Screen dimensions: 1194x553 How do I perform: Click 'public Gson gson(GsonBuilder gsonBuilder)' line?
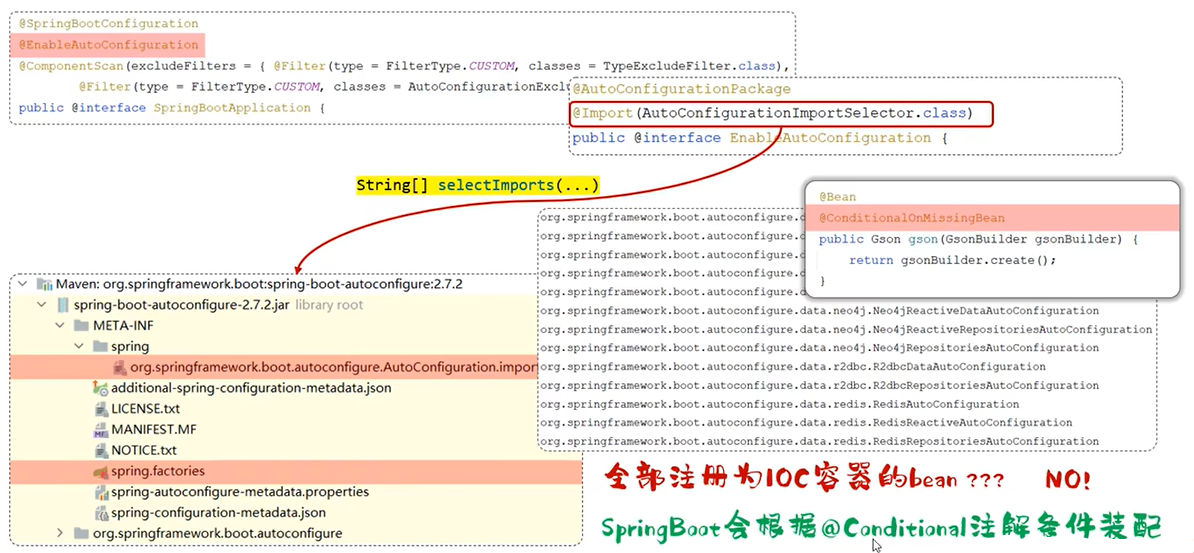pyautogui.click(x=978, y=240)
